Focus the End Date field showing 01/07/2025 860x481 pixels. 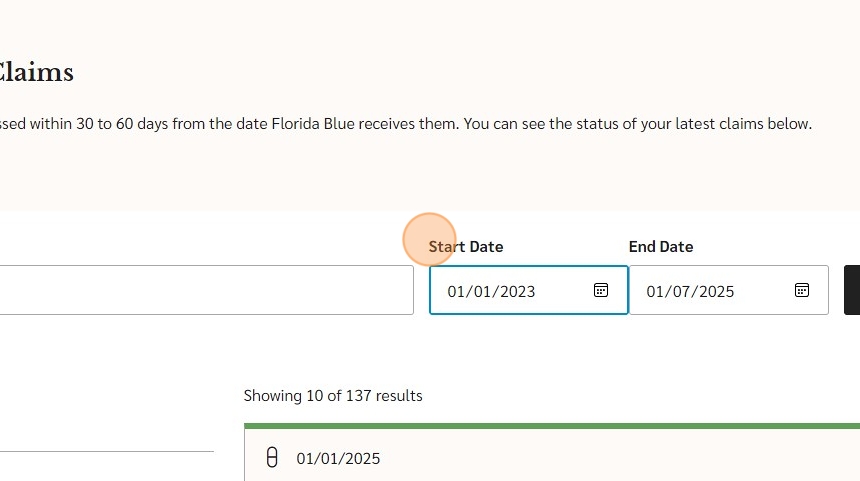click(x=728, y=290)
